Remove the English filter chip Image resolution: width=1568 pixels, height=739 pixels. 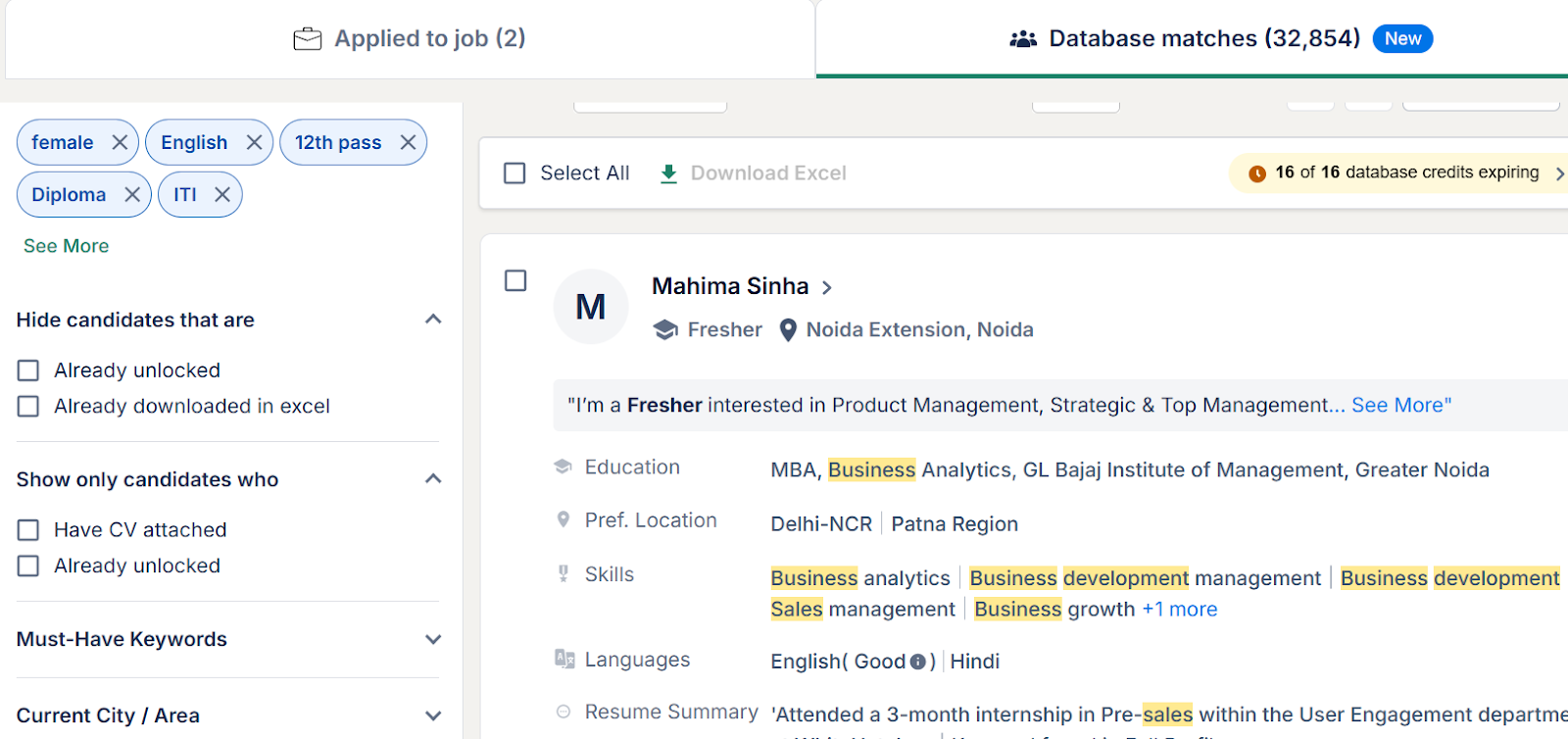(x=254, y=143)
